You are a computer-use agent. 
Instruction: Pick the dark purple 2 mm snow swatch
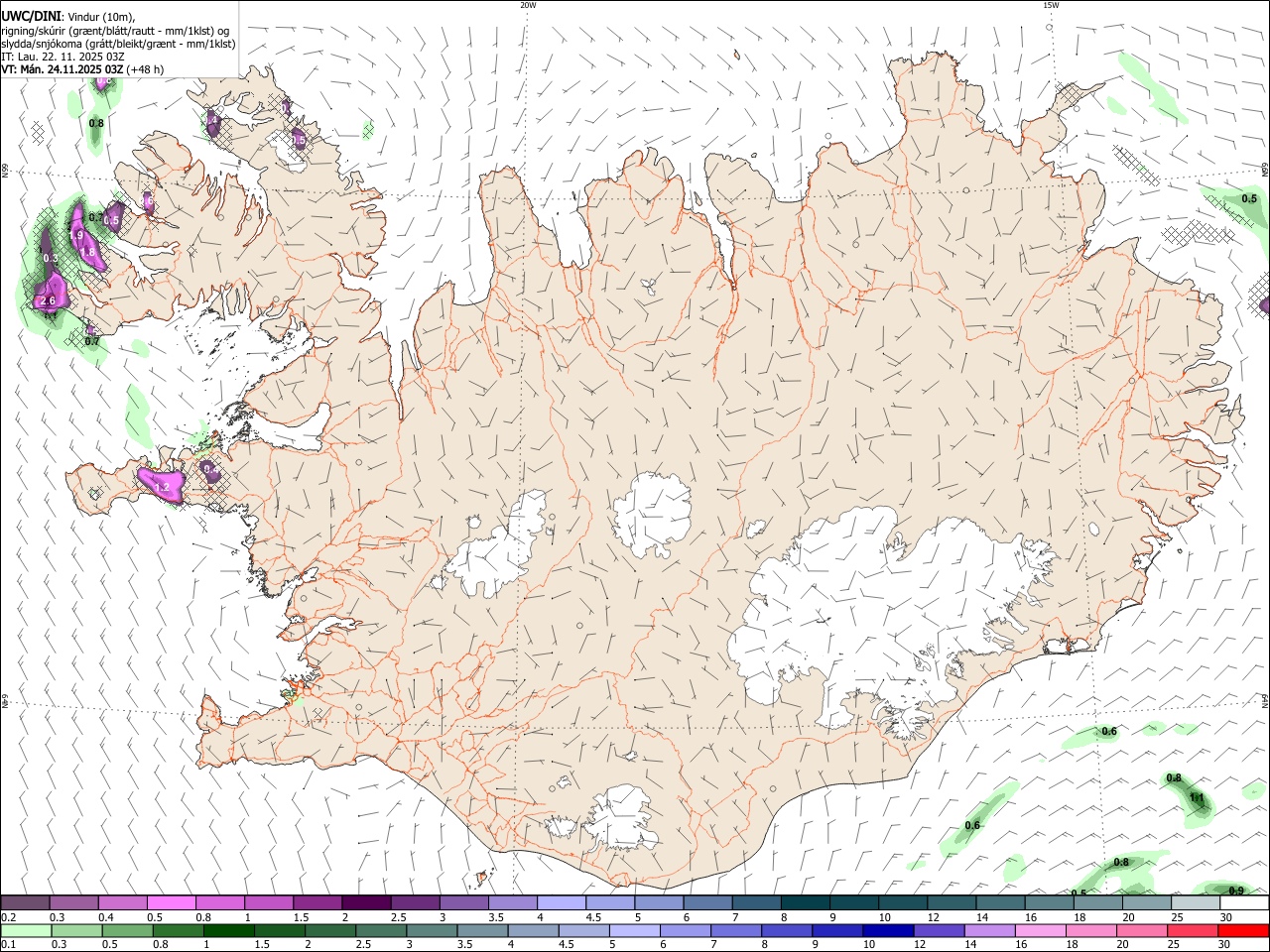point(366,902)
